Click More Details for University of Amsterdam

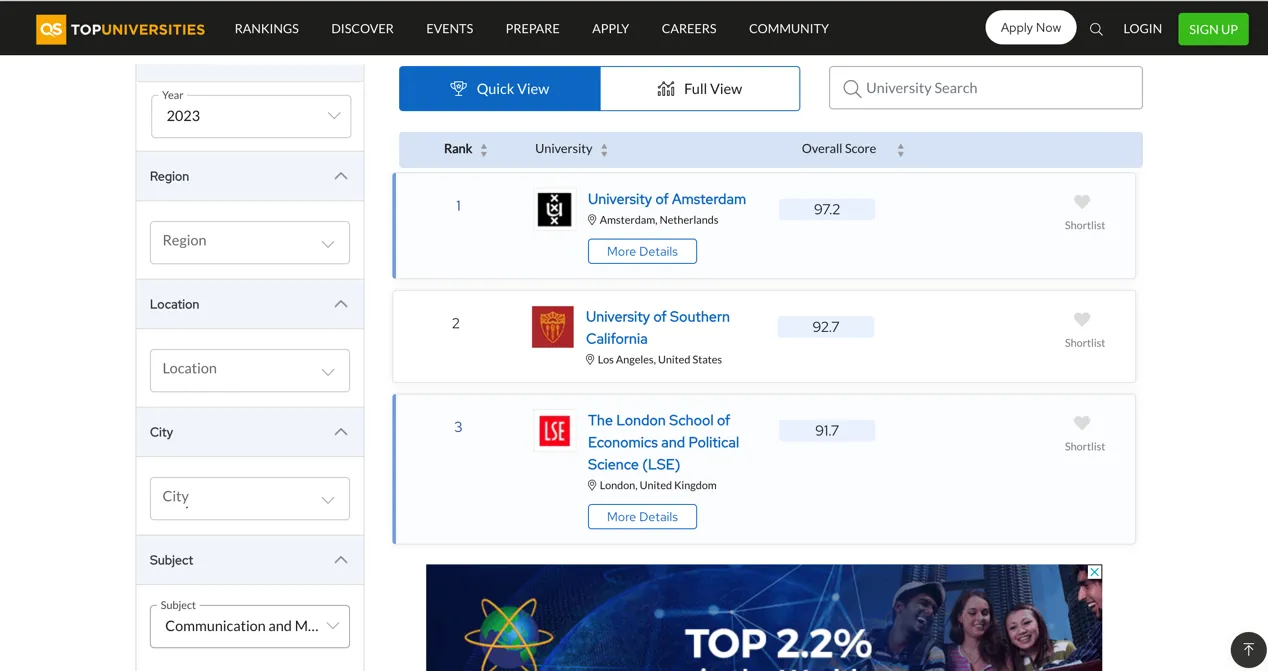pyautogui.click(x=642, y=251)
